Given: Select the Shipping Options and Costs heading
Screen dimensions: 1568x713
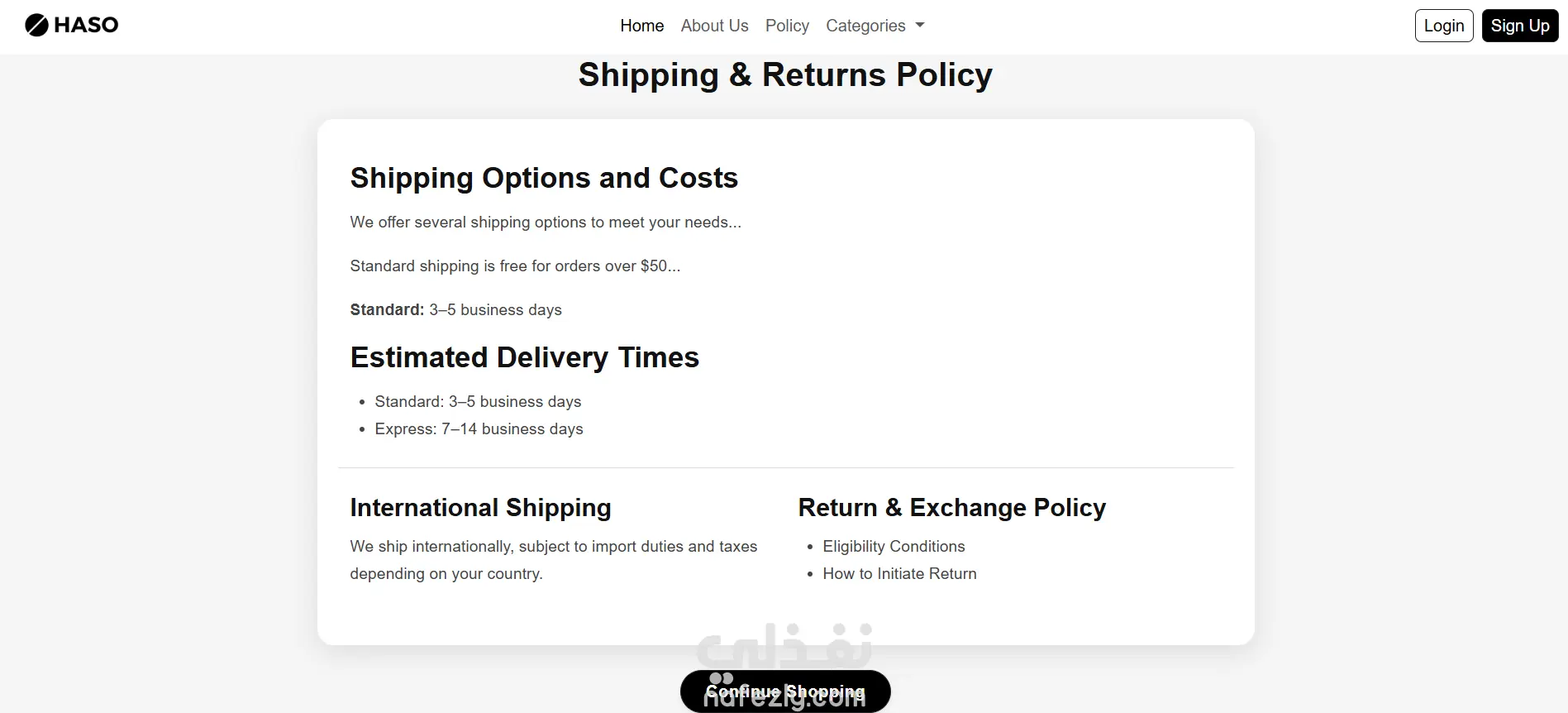Looking at the screenshot, I should (x=544, y=178).
